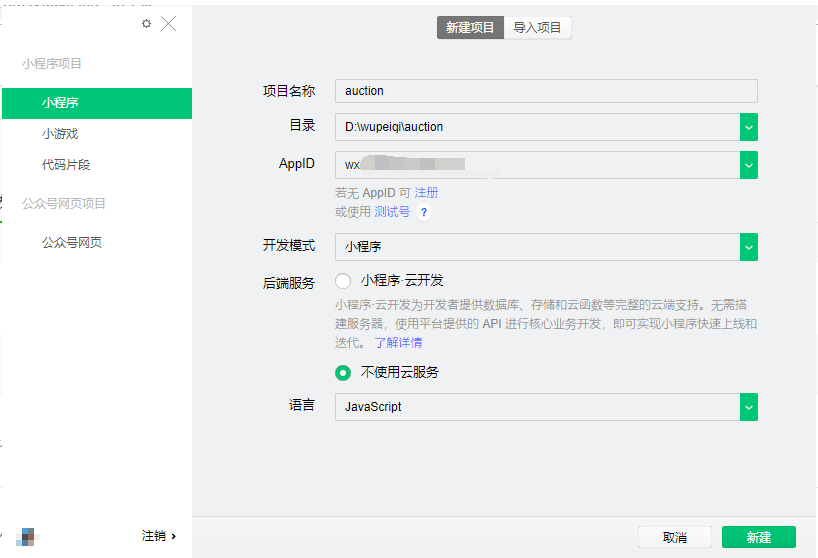
Task: Choose 小游戏 in the sidebar
Action: pyautogui.click(x=60, y=133)
